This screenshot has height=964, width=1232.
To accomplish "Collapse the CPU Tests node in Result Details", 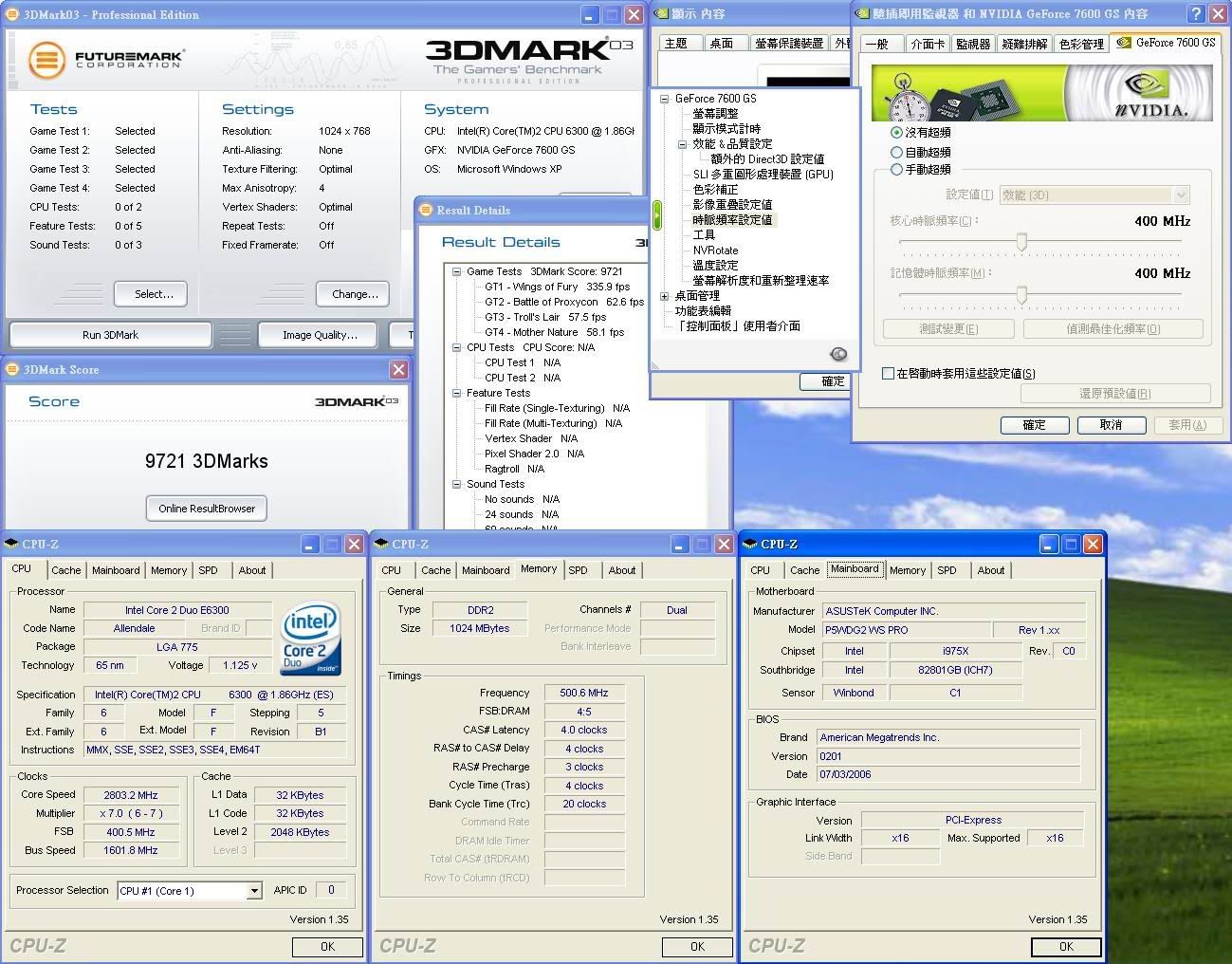I will click(456, 347).
